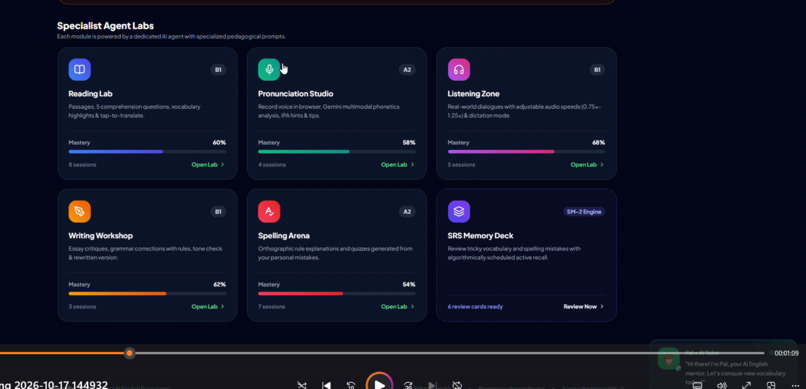The width and height of the screenshot is (806, 389).
Task: Click the volume speaker icon
Action: [722, 385]
